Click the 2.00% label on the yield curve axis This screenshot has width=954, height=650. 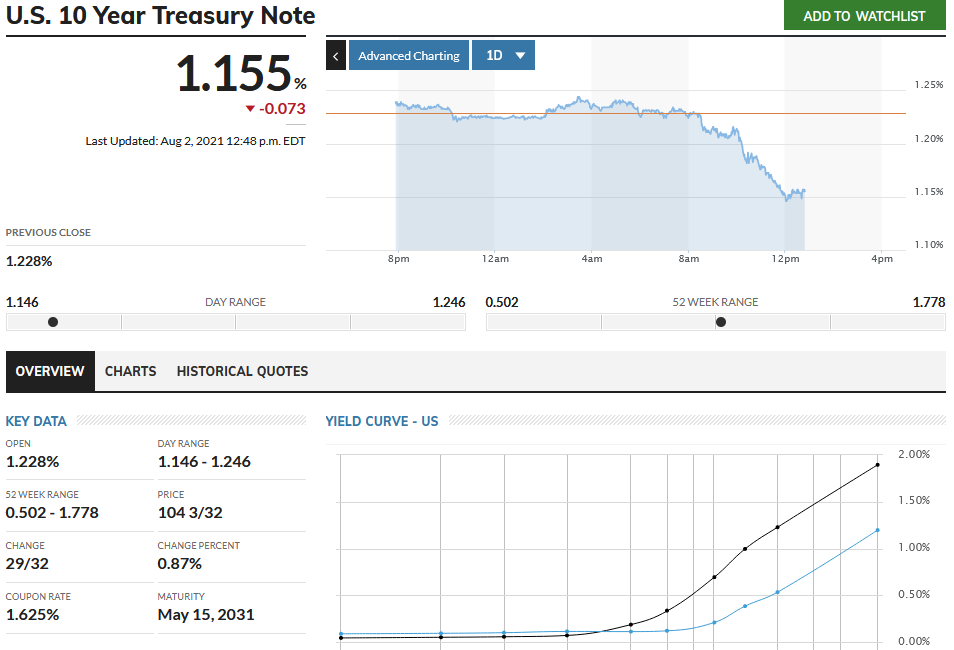914,454
